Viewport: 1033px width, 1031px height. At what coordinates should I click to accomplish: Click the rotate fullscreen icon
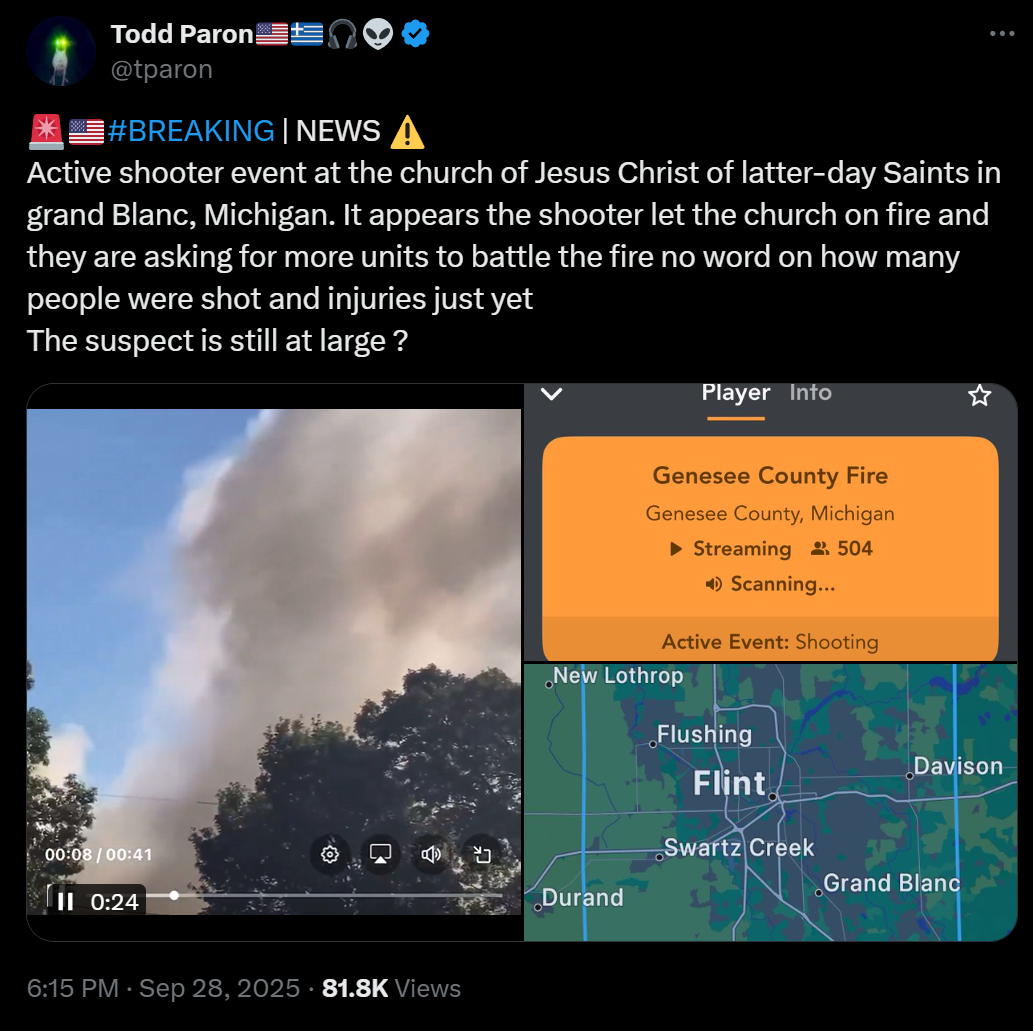(x=482, y=854)
